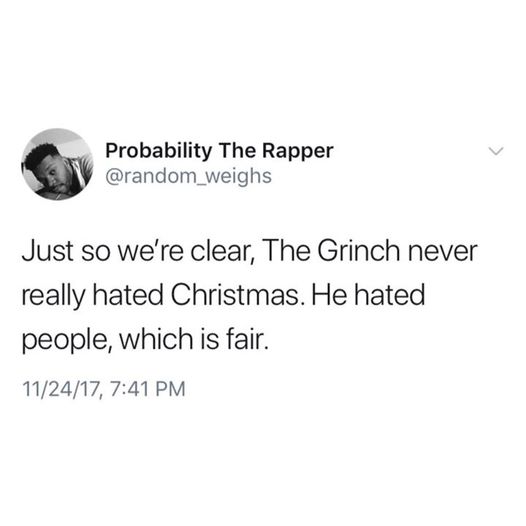
Task: Click the word "Rapper" in display name
Action: [x=298, y=152]
